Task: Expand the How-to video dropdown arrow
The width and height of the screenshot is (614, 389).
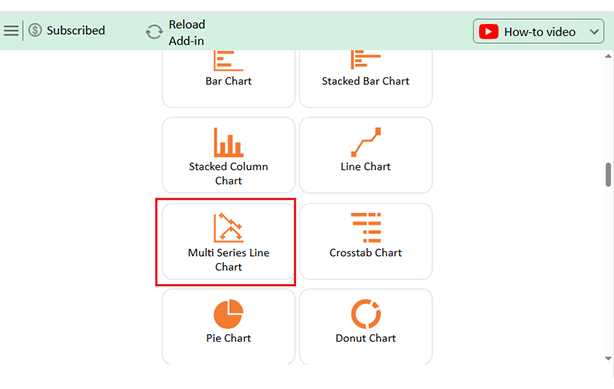Action: click(594, 32)
